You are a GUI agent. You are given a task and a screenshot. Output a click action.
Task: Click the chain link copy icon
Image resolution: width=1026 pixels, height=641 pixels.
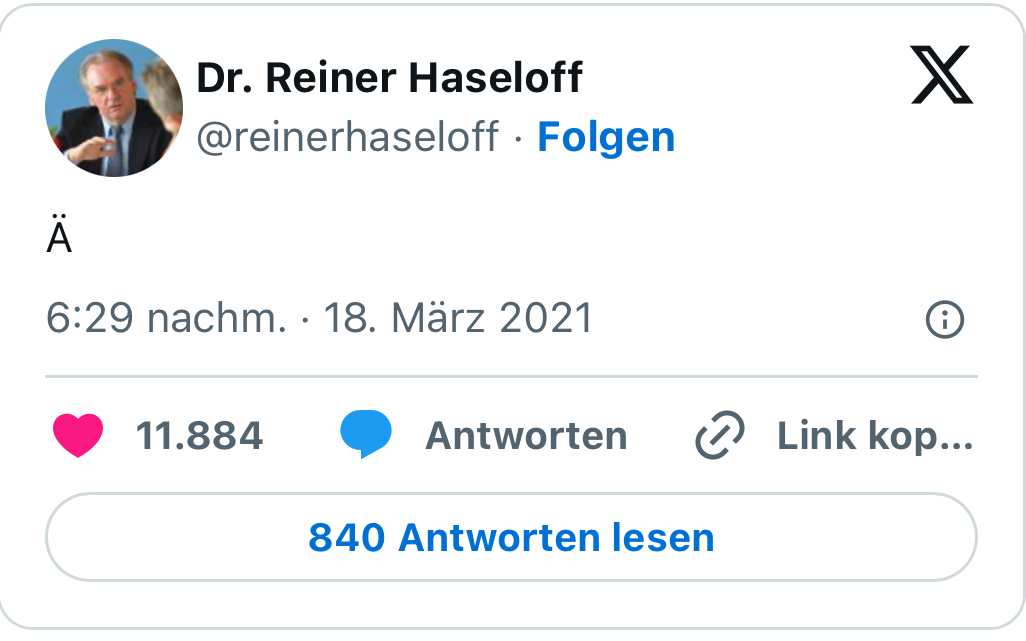point(719,437)
